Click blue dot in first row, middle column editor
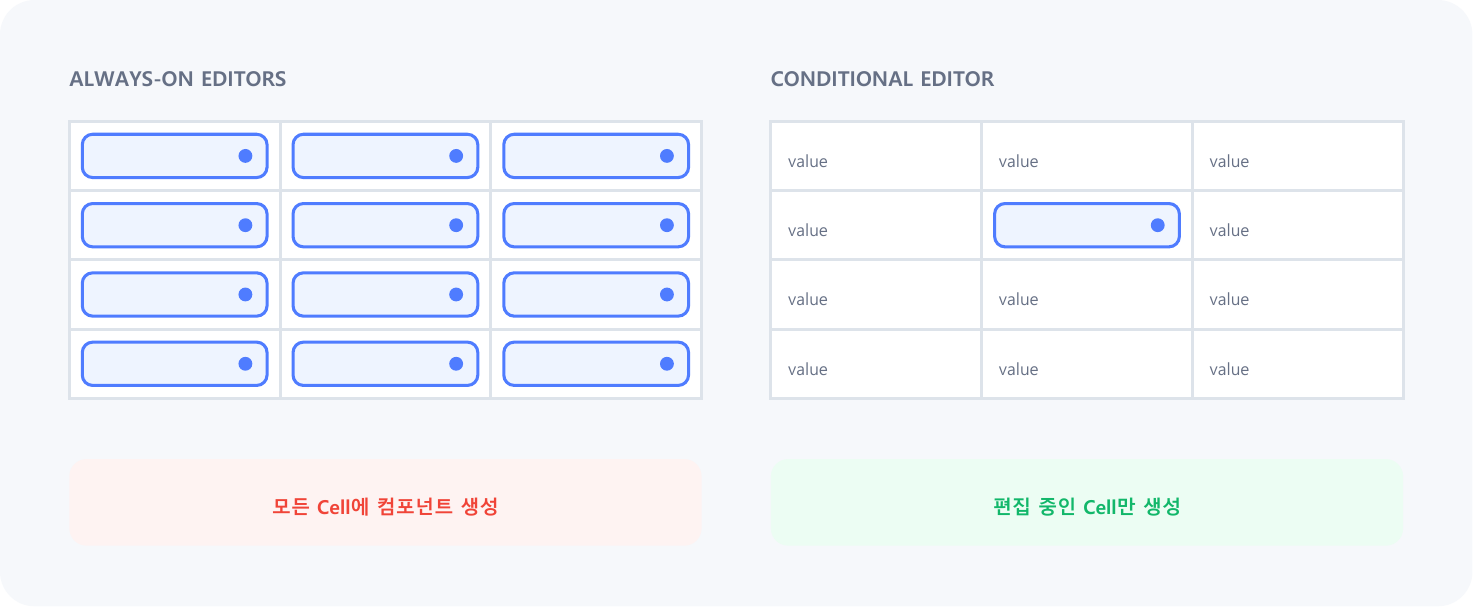This screenshot has height=607, width=1473. coord(456,156)
